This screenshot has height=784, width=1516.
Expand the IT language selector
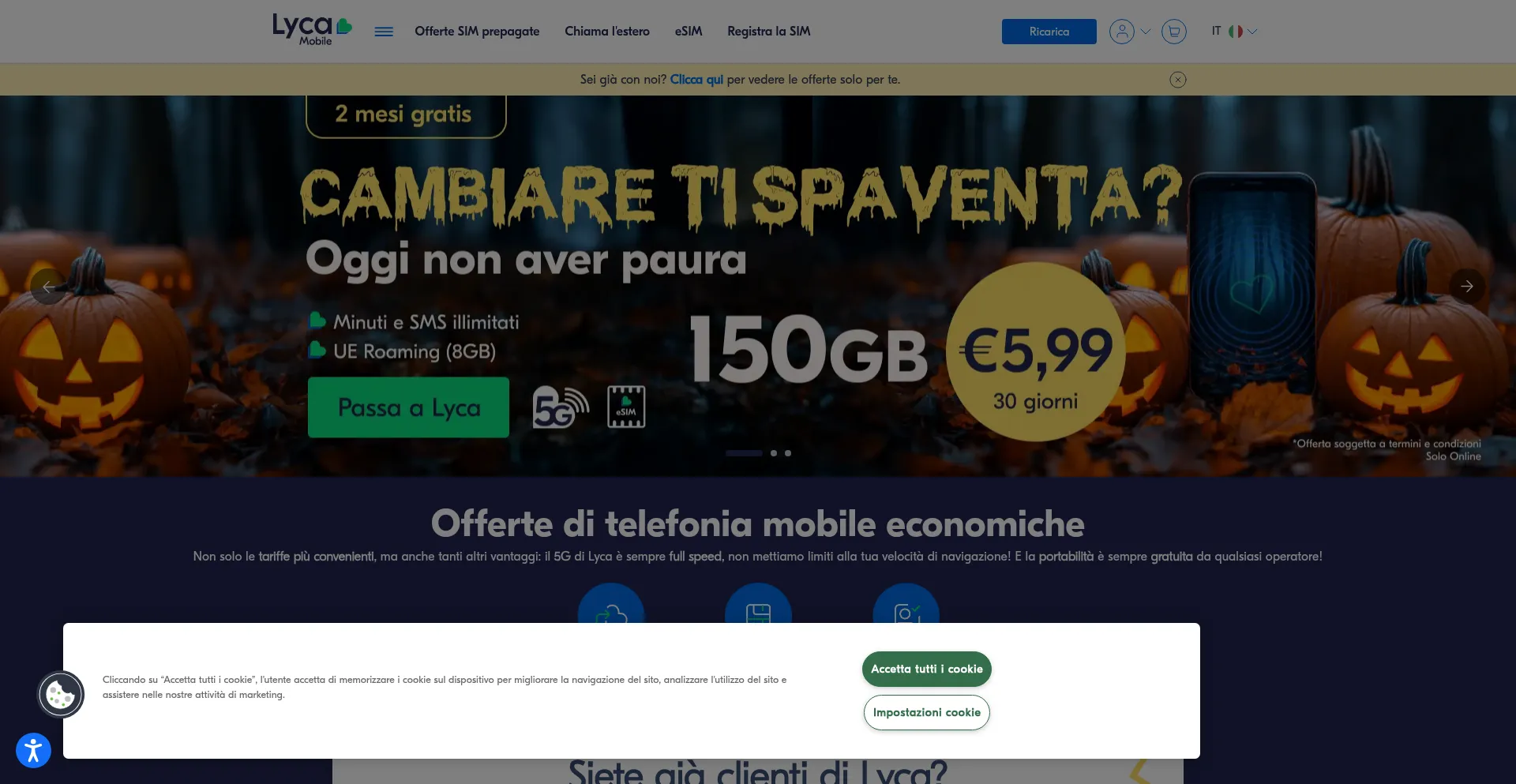pos(1234,32)
